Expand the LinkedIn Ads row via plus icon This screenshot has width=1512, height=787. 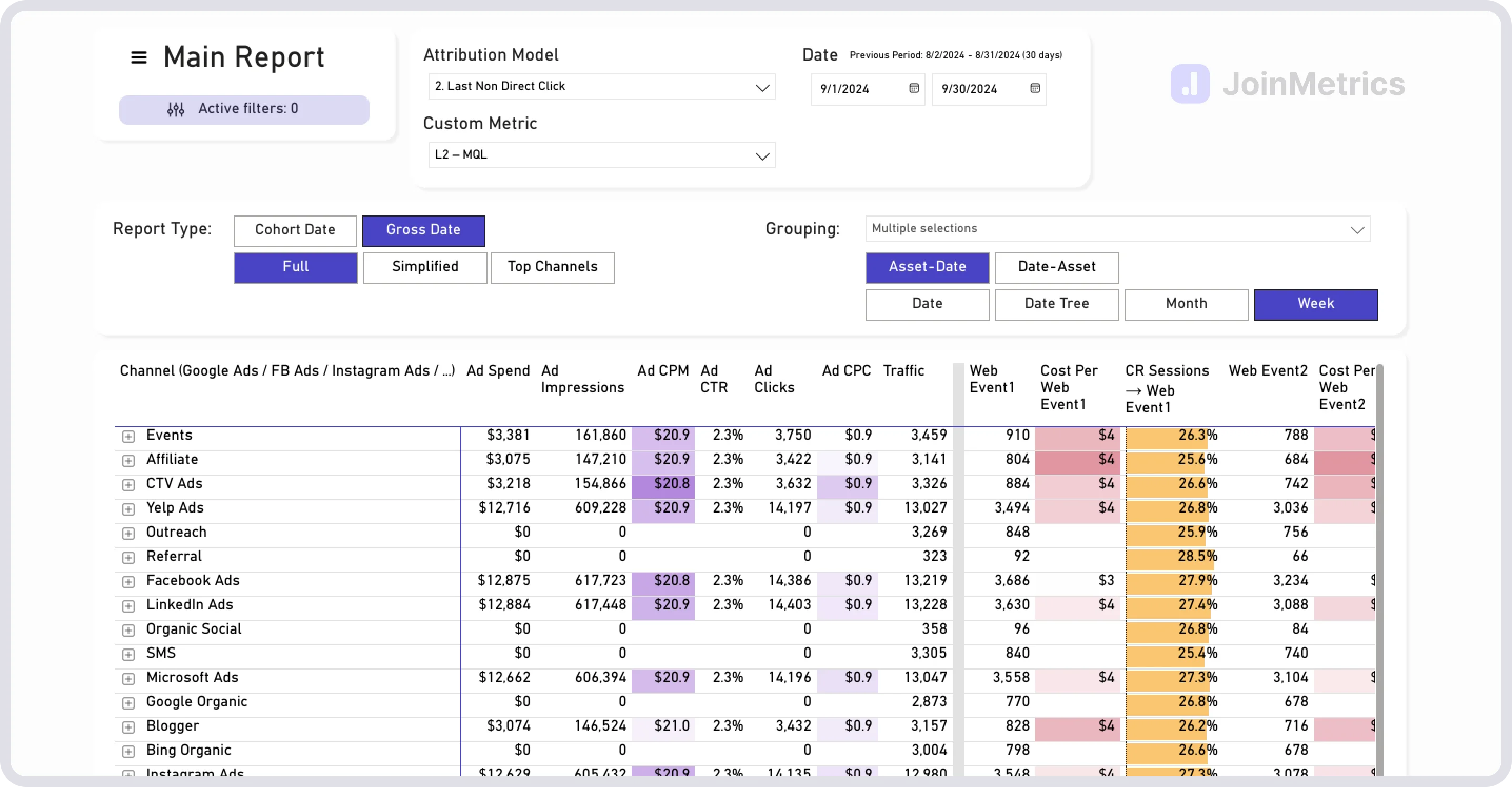(x=128, y=606)
